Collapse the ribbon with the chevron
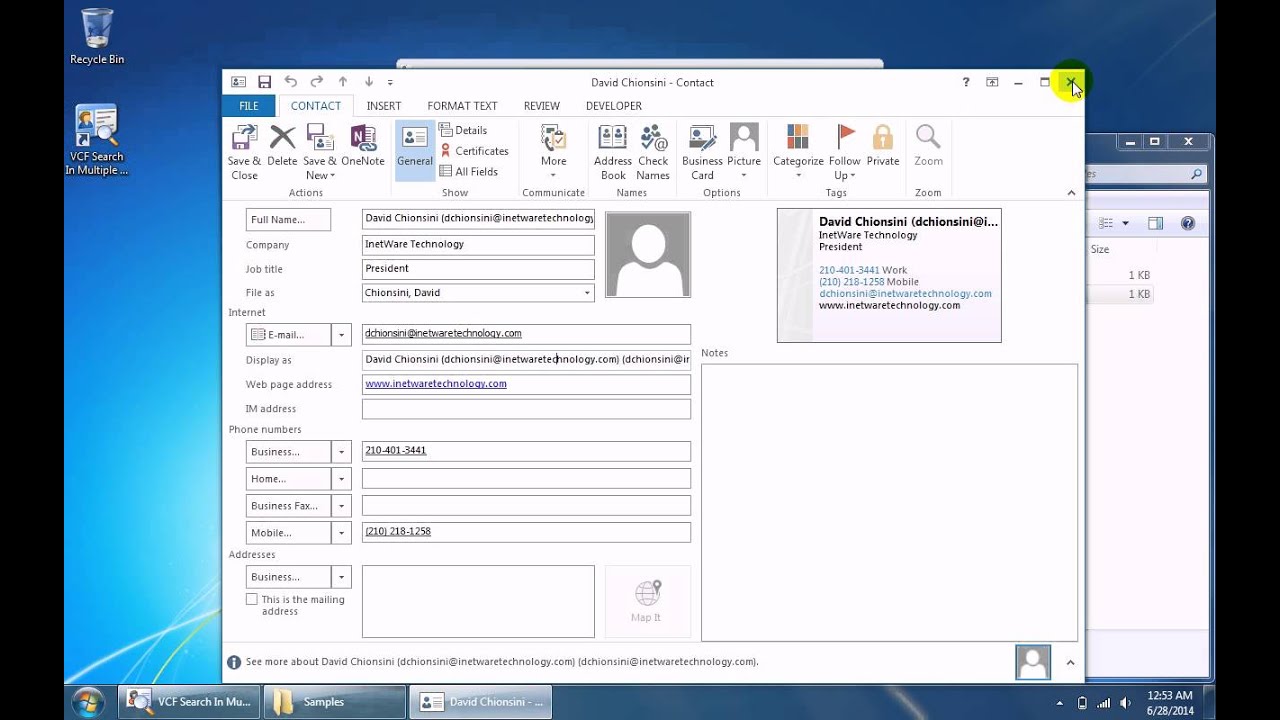Screen dimensions: 1280x720 [x=1071, y=193]
